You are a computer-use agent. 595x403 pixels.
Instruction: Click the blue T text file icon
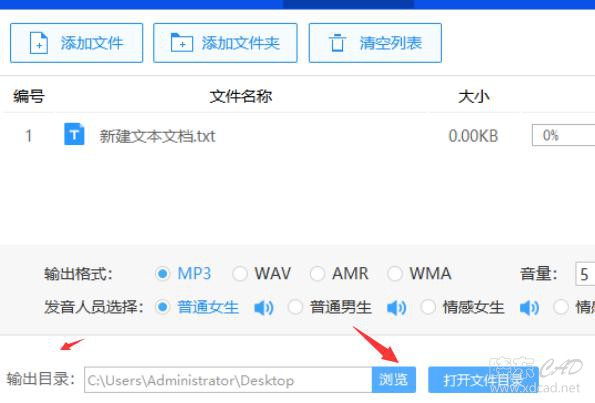point(74,134)
